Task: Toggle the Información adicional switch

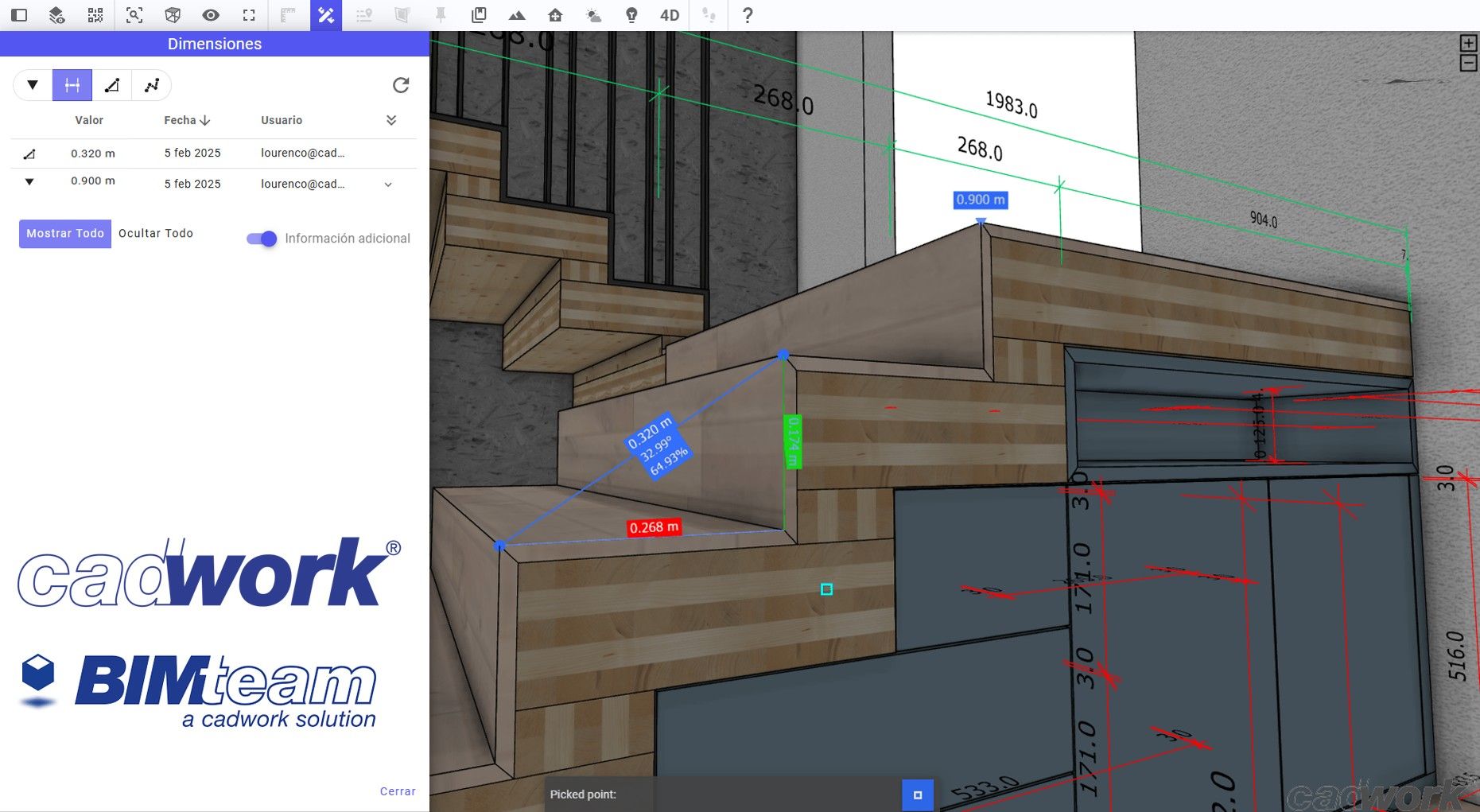Action: click(262, 239)
